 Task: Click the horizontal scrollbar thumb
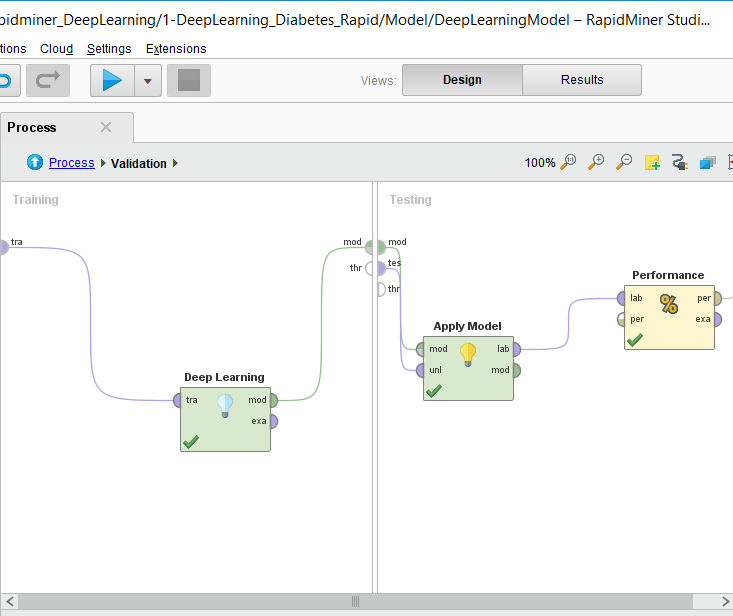[355, 601]
